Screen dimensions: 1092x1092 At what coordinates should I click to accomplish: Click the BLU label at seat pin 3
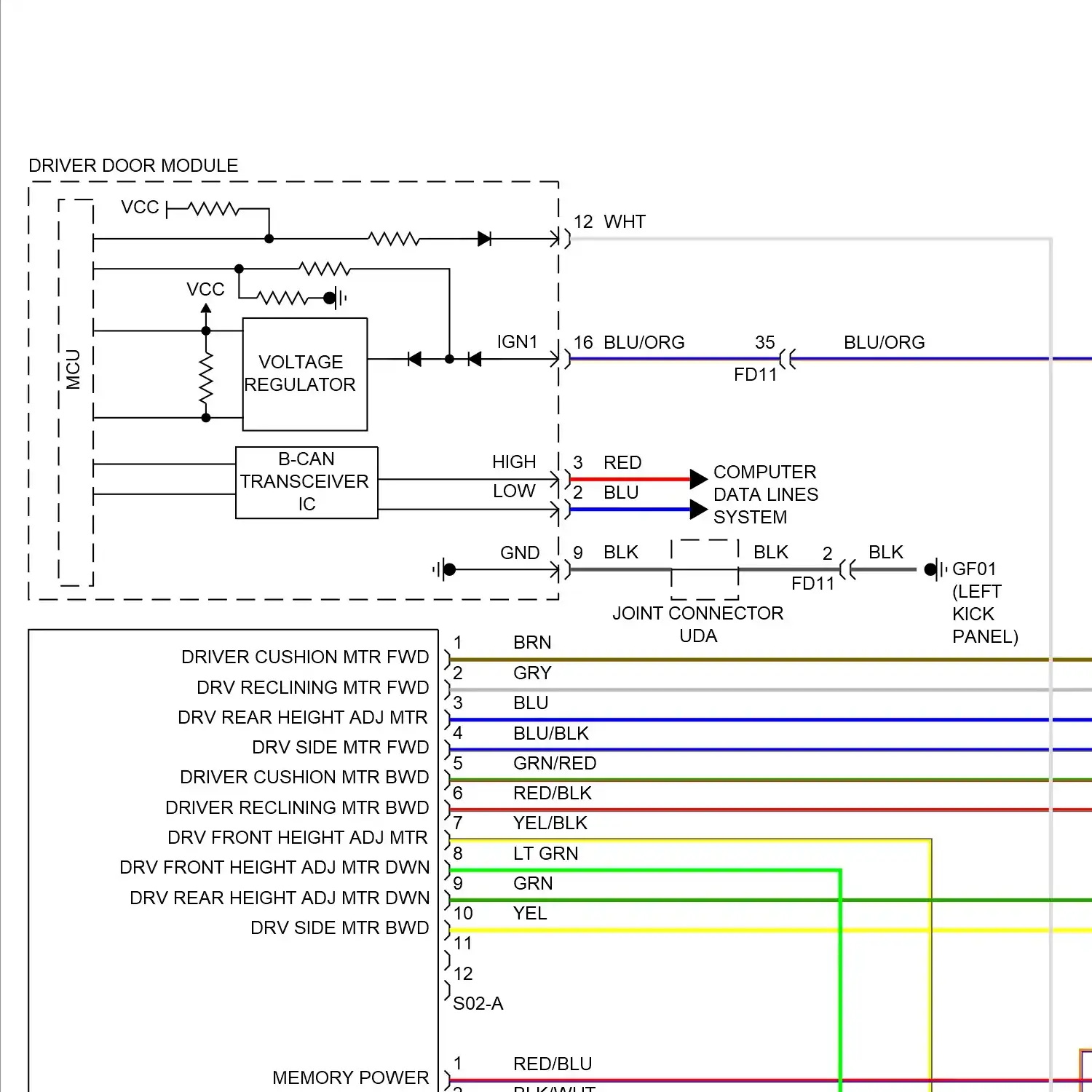531,703
